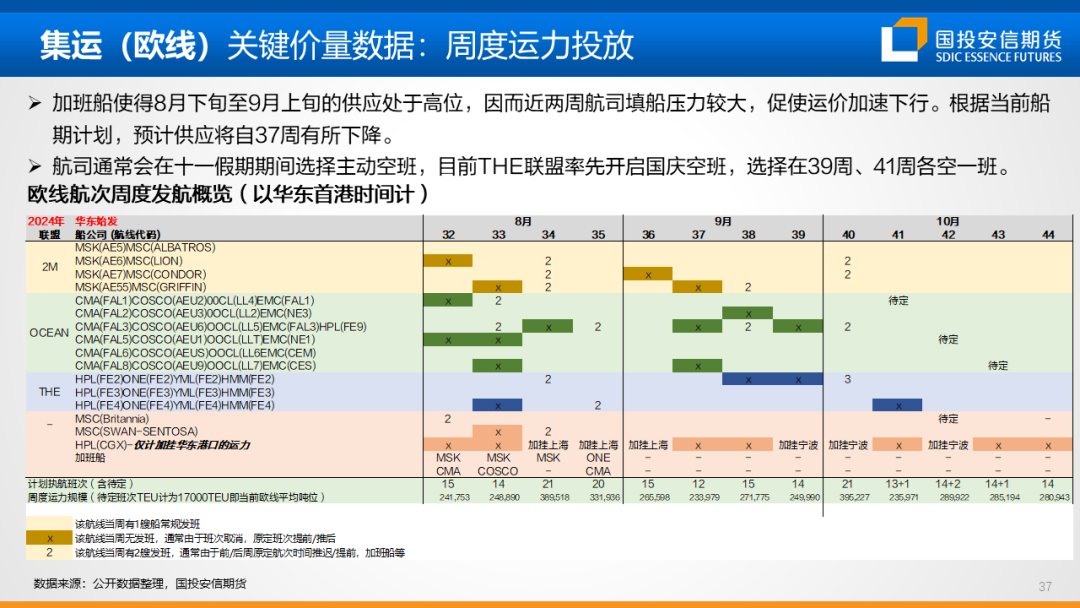This screenshot has width=1080, height=608.
Task: Click week 35 column header
Action: click(598, 235)
